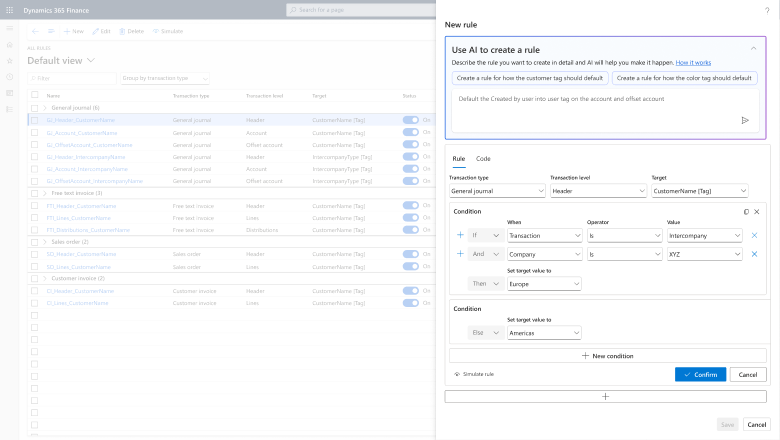The height and width of the screenshot is (440, 780).
Task: Expand the Europe target value dropdown
Action: (544, 284)
